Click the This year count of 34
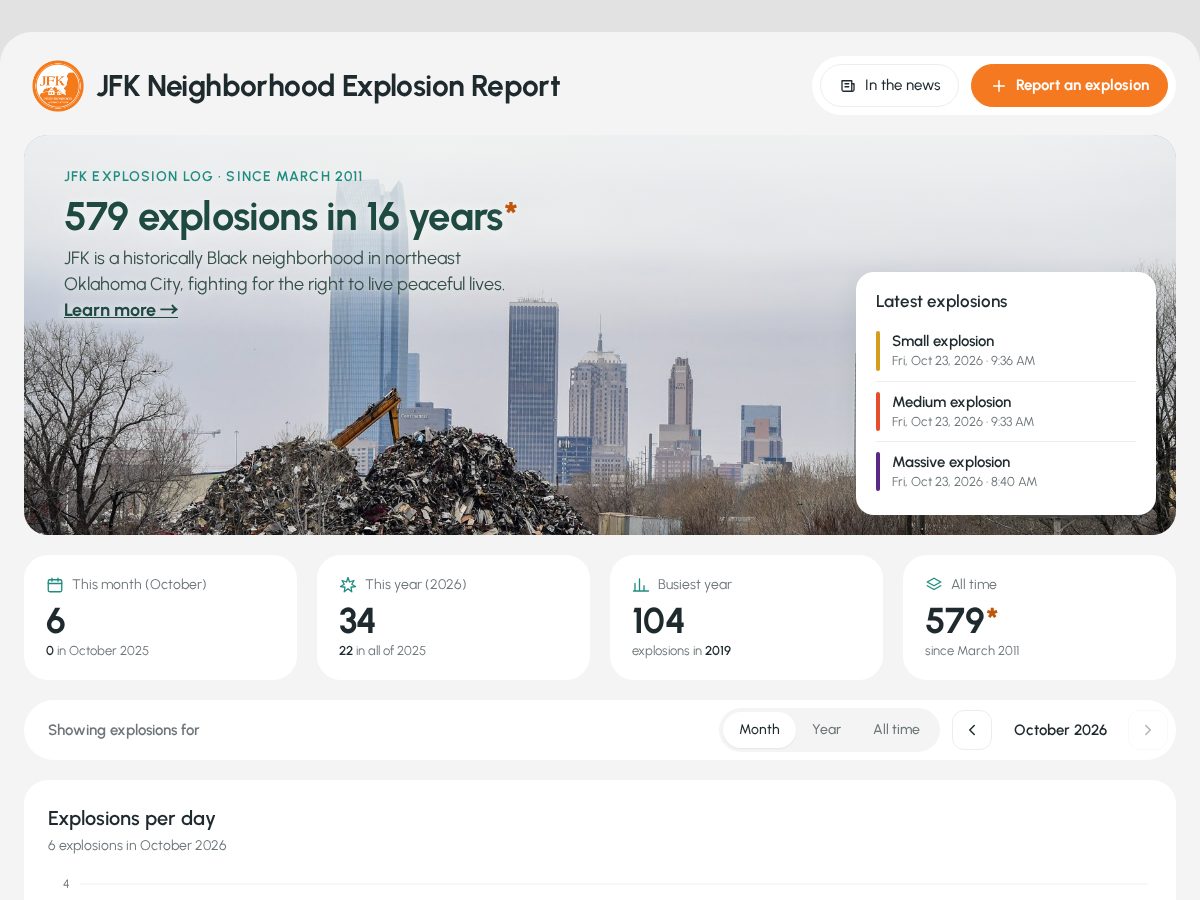Image resolution: width=1200 pixels, height=900 pixels. pos(357,621)
